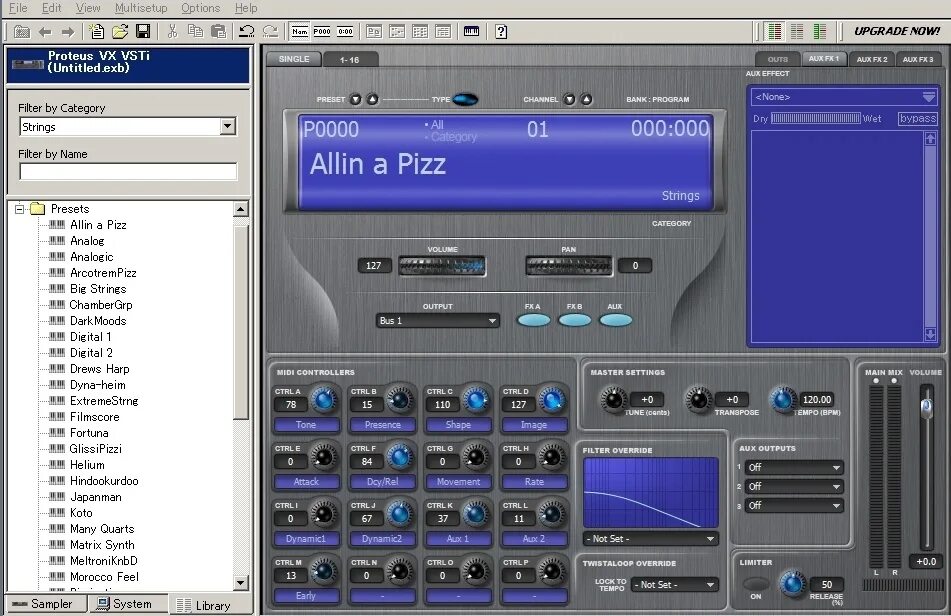
Task: Open help with the question mark icon
Action: [x=501, y=32]
